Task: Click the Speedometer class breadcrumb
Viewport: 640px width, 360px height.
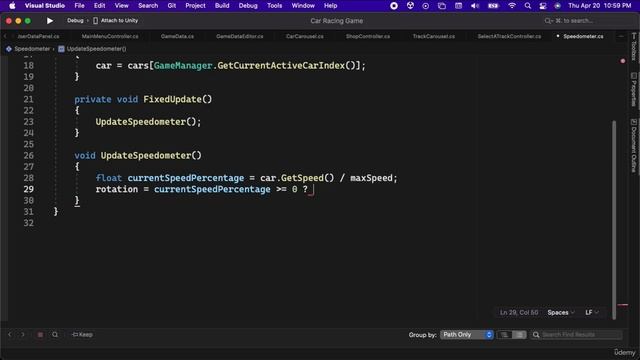Action: [x=28, y=49]
